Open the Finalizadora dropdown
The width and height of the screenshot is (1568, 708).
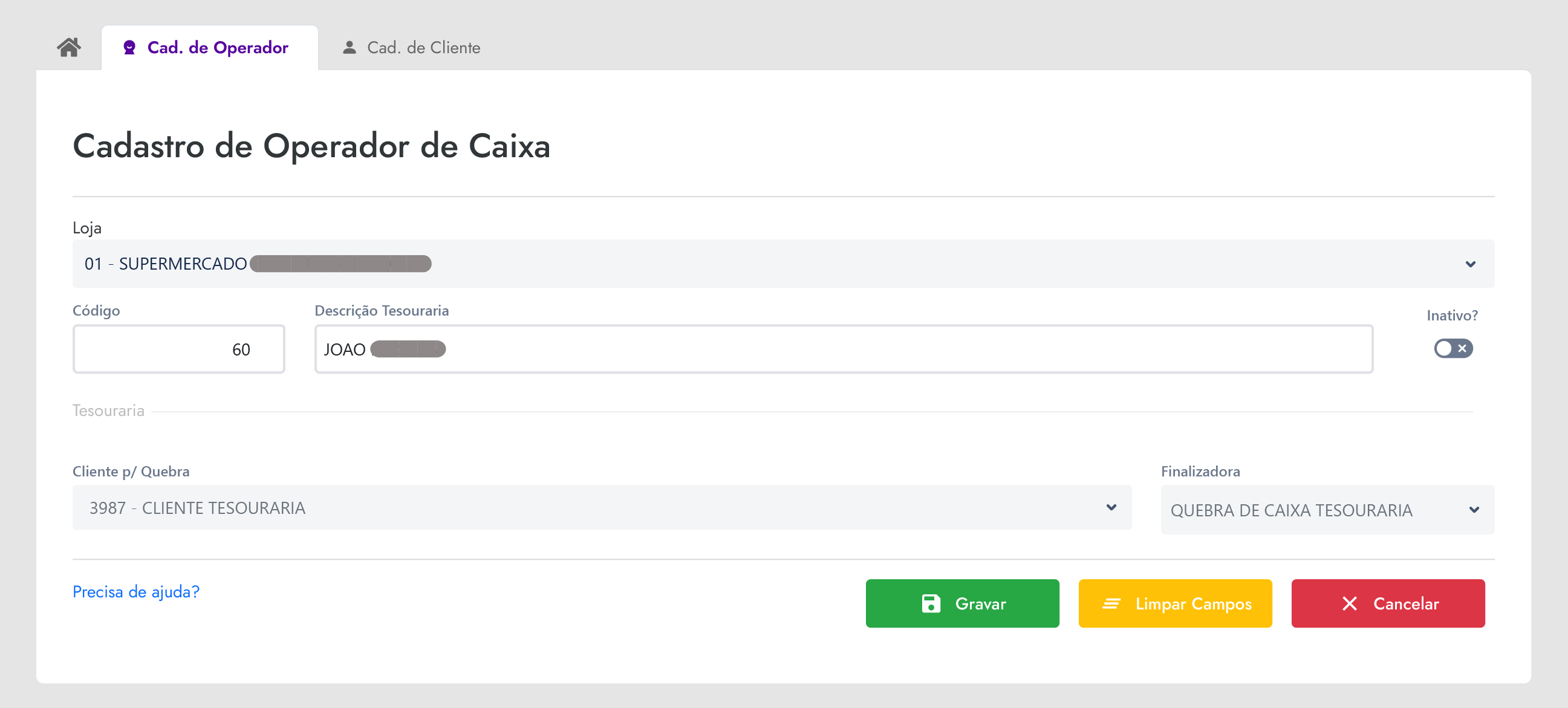(x=1474, y=510)
